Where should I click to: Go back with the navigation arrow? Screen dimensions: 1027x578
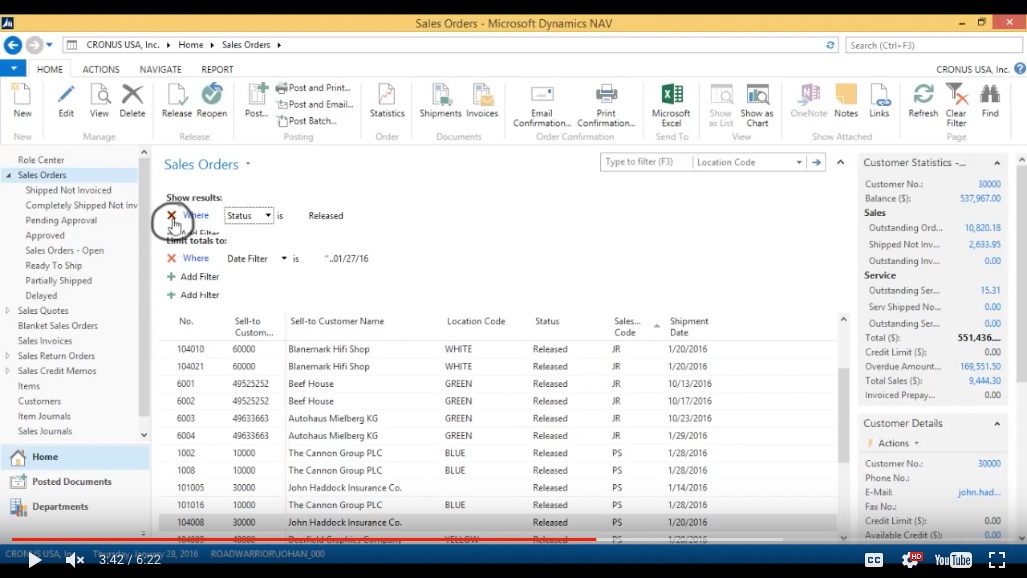pyautogui.click(x=12, y=45)
